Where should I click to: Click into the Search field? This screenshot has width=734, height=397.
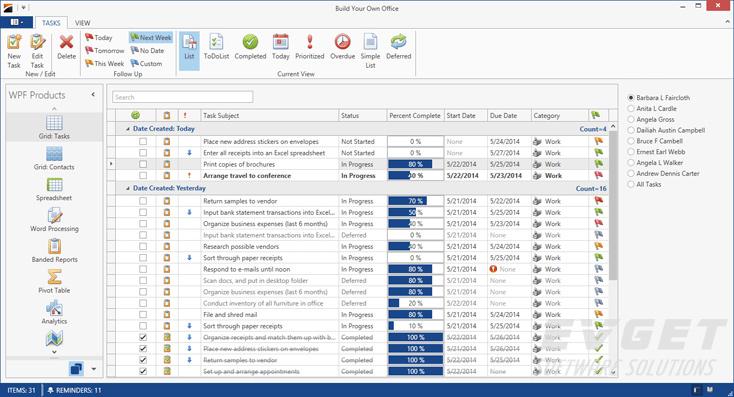[x=183, y=97]
